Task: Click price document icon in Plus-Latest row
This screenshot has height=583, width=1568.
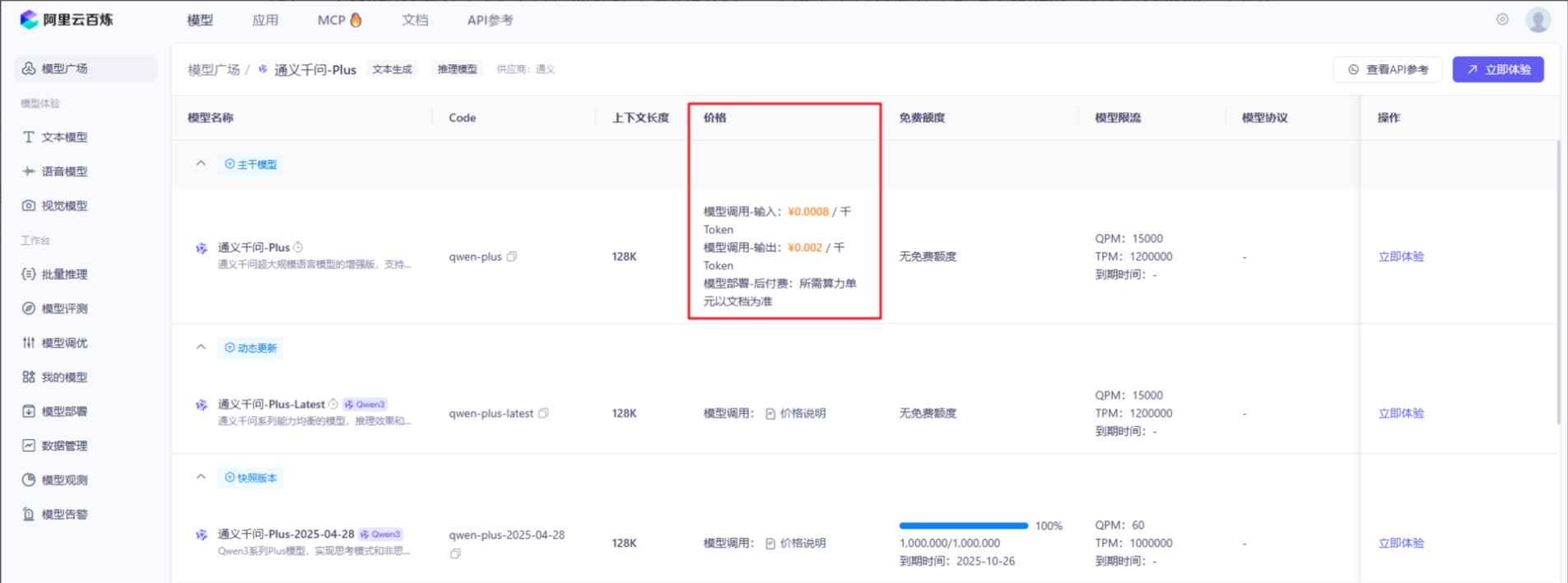Action: (770, 413)
